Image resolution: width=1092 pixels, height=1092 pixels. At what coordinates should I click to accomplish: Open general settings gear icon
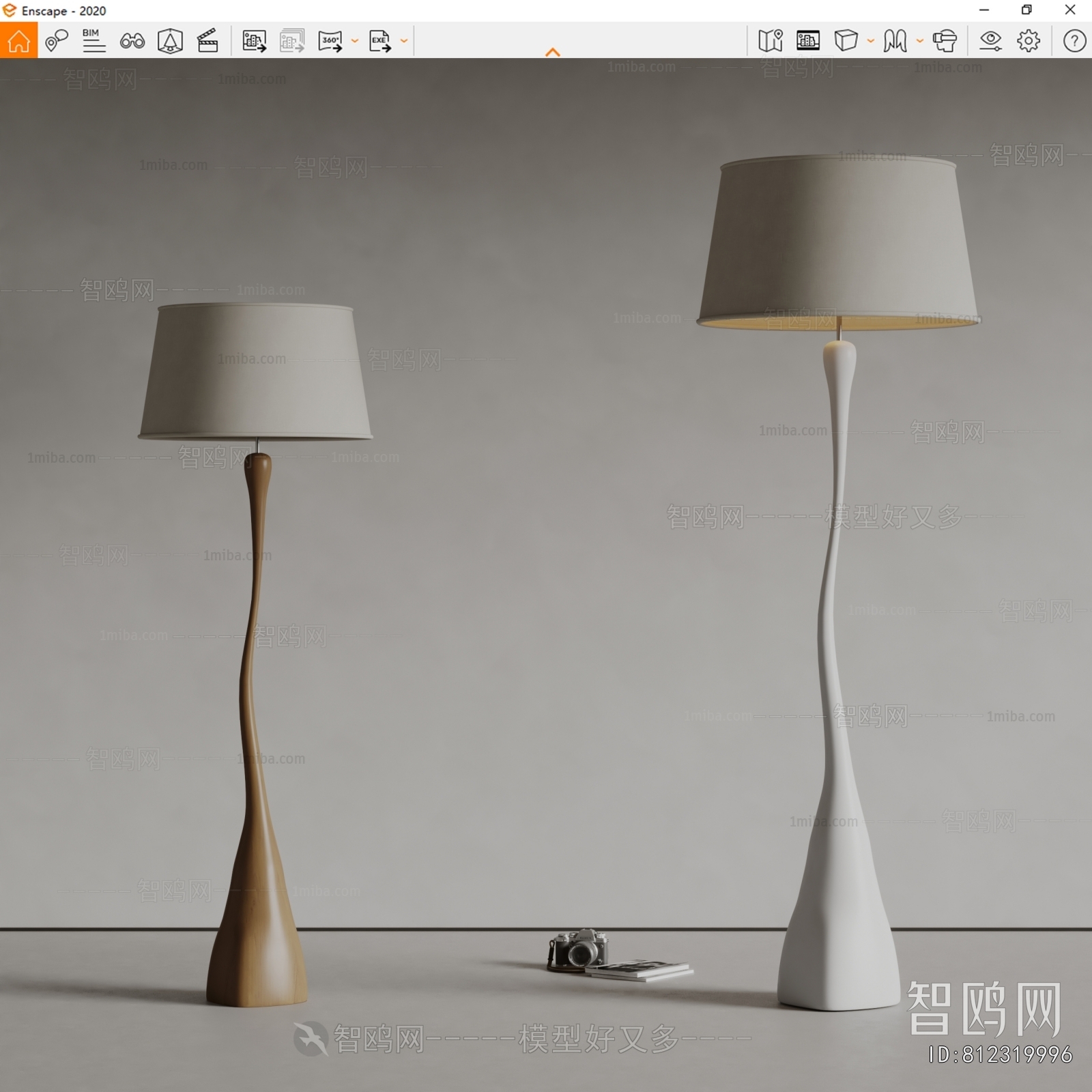tap(1029, 41)
